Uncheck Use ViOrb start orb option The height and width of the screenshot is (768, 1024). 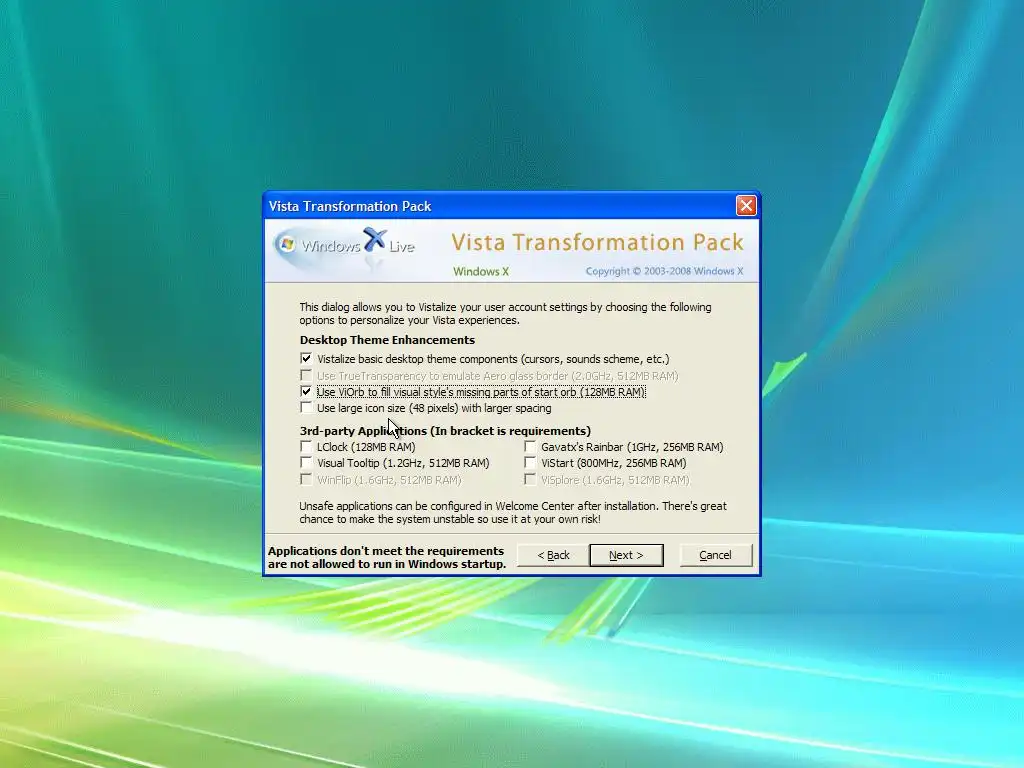(x=306, y=392)
